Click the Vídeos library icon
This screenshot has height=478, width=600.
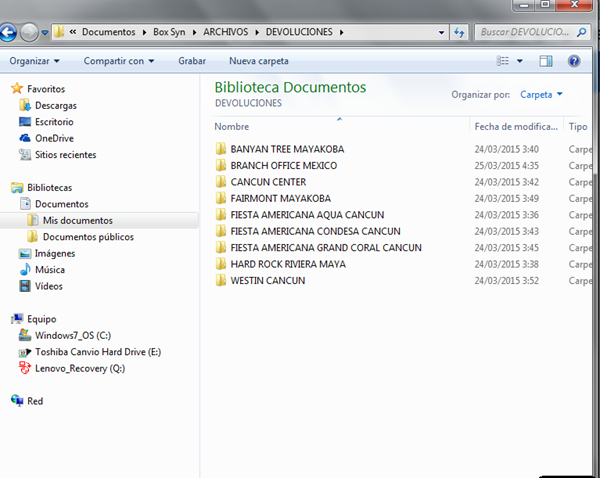[25, 286]
